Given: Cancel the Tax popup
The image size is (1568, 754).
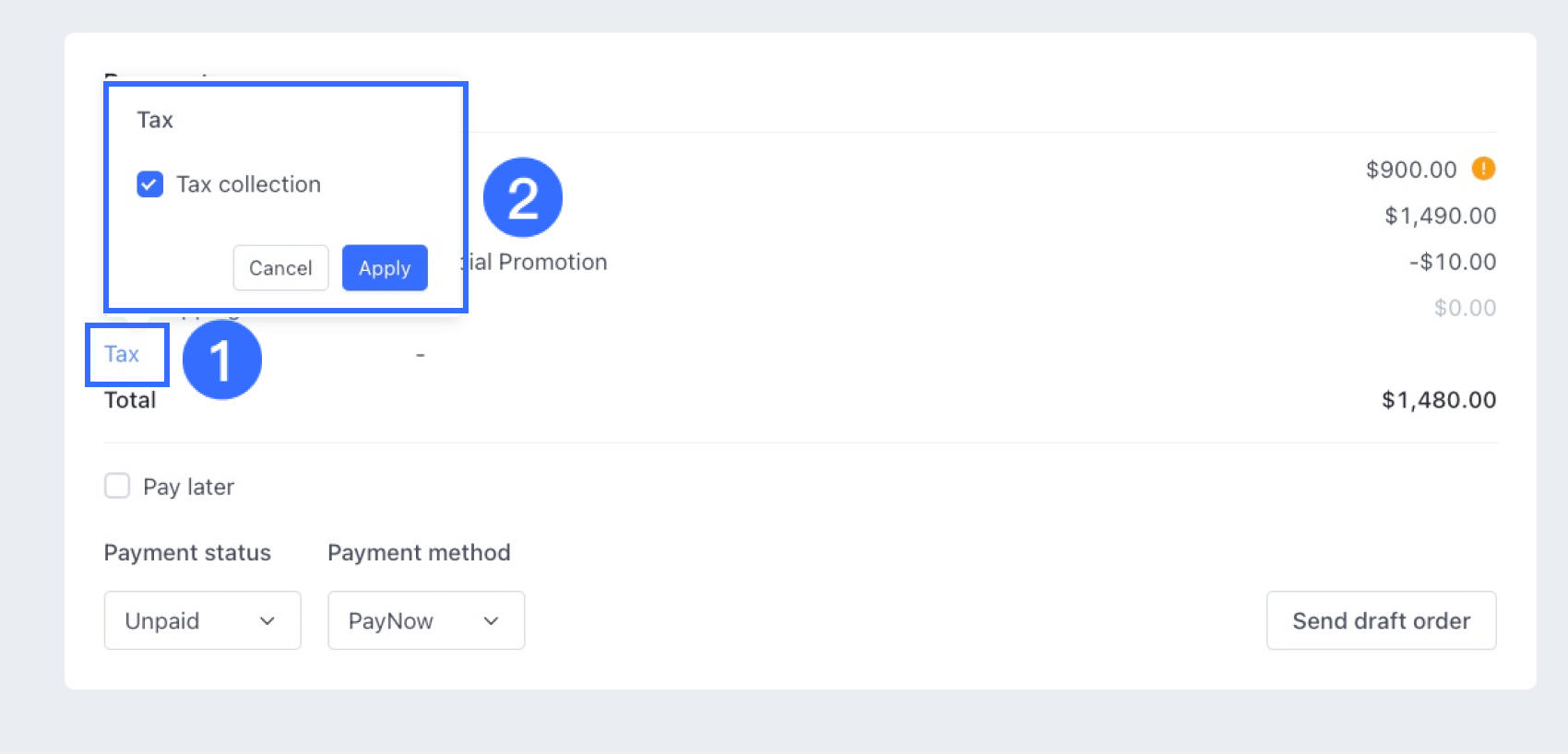Looking at the screenshot, I should 280,267.
